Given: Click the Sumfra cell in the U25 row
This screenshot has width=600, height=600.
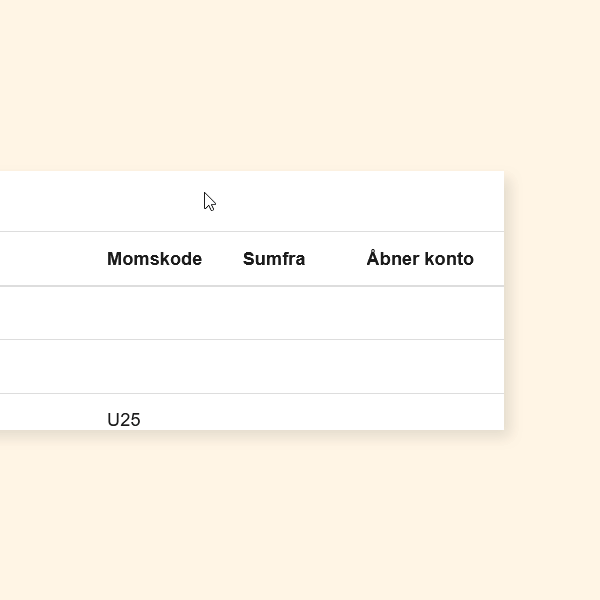Looking at the screenshot, I should click(274, 414).
